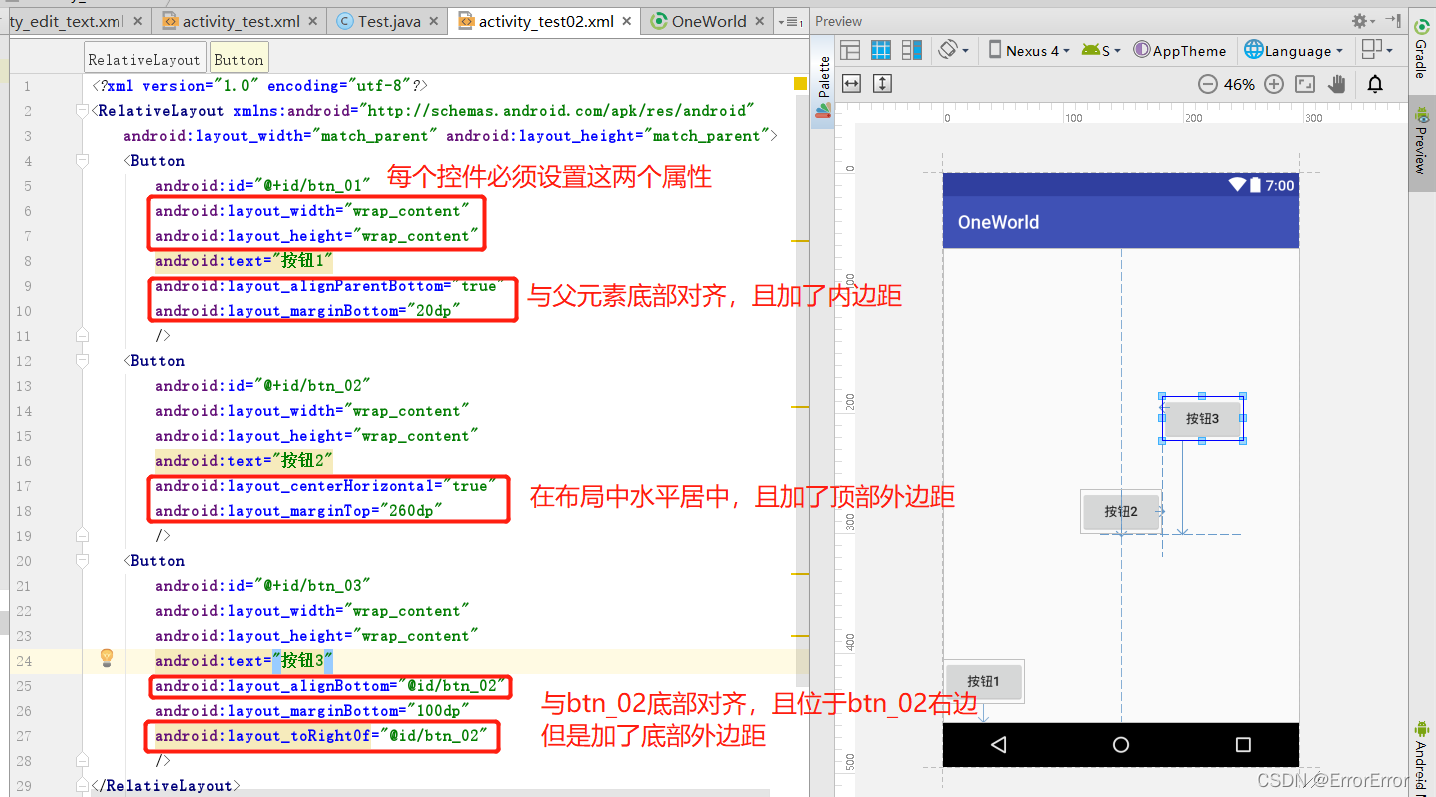
Task: Hide Preview panel with arrow icon
Action: pos(1393,21)
